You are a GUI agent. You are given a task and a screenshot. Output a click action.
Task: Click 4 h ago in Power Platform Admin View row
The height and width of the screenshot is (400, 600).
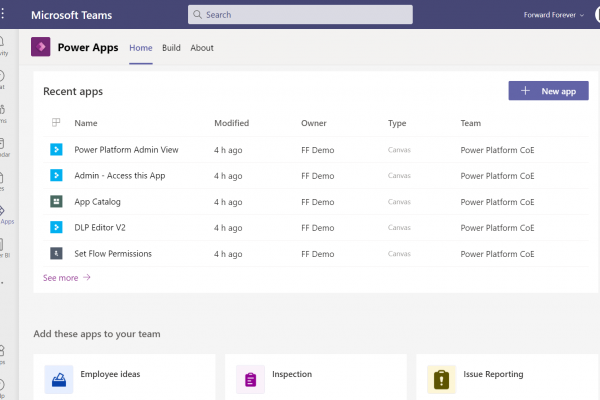[228, 150]
